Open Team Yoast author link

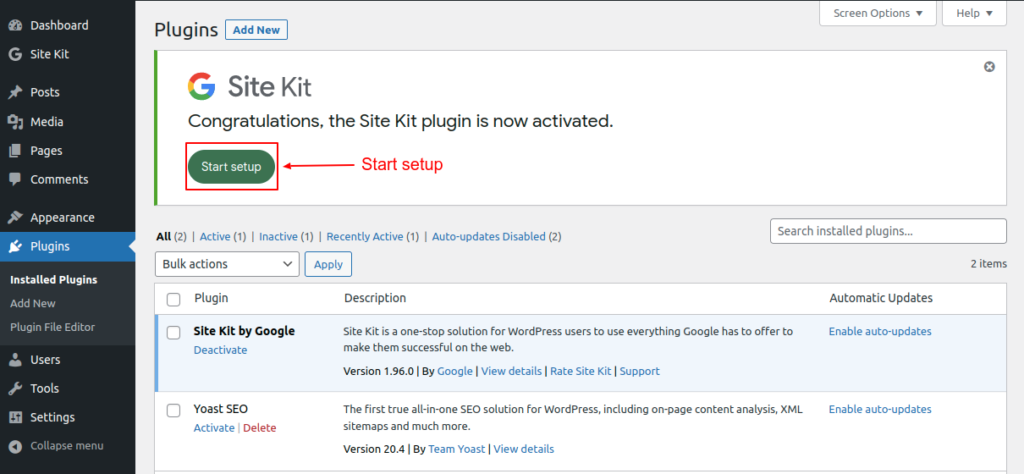[456, 449]
